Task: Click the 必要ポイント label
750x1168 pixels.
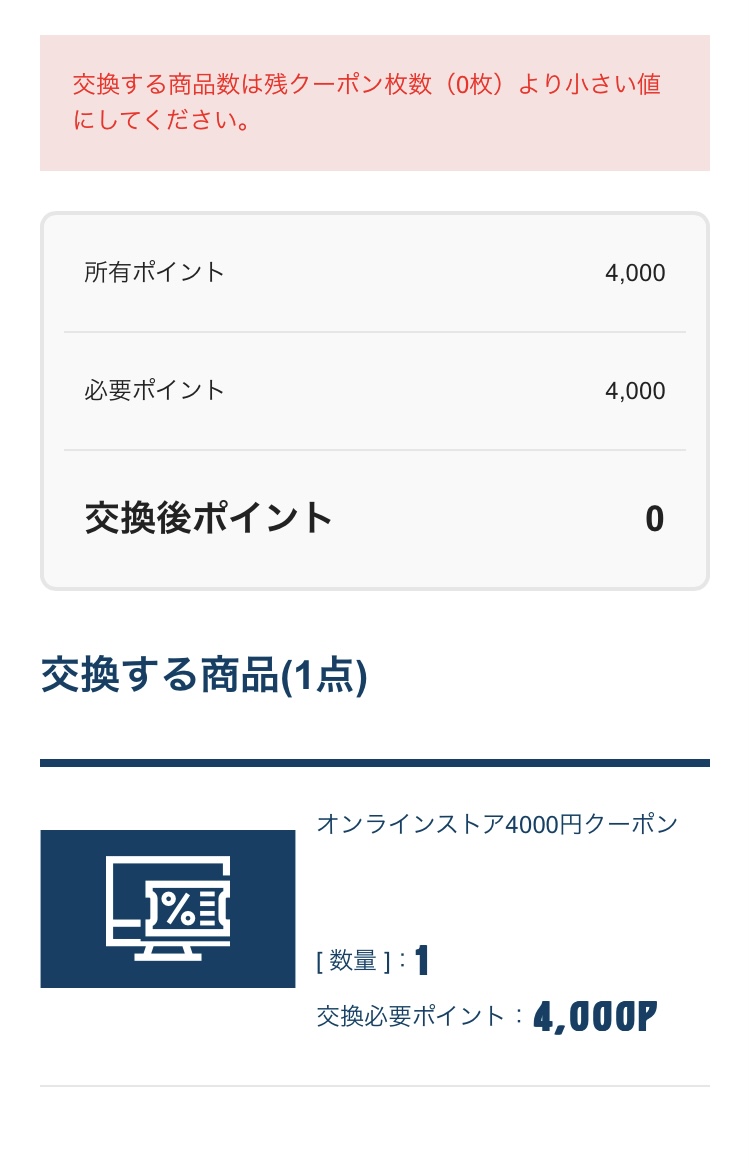Action: click(x=155, y=390)
